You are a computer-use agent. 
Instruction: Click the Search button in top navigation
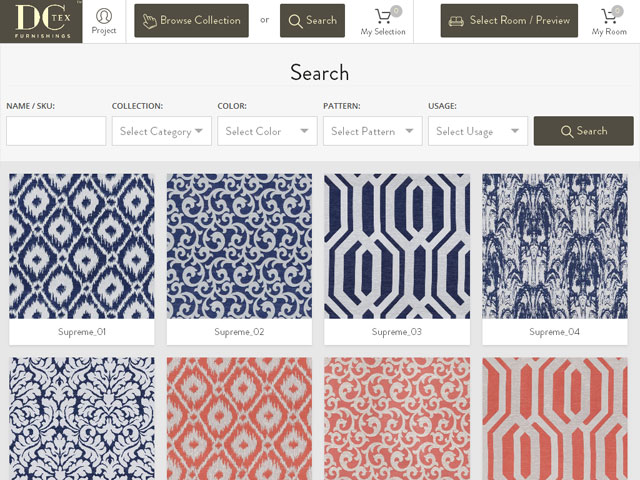[x=312, y=21]
